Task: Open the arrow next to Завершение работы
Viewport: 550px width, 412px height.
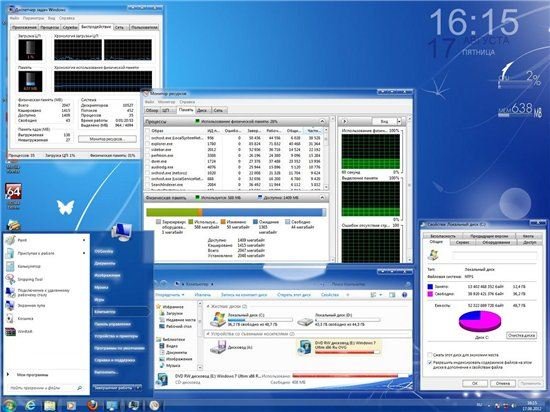Action: [139, 388]
